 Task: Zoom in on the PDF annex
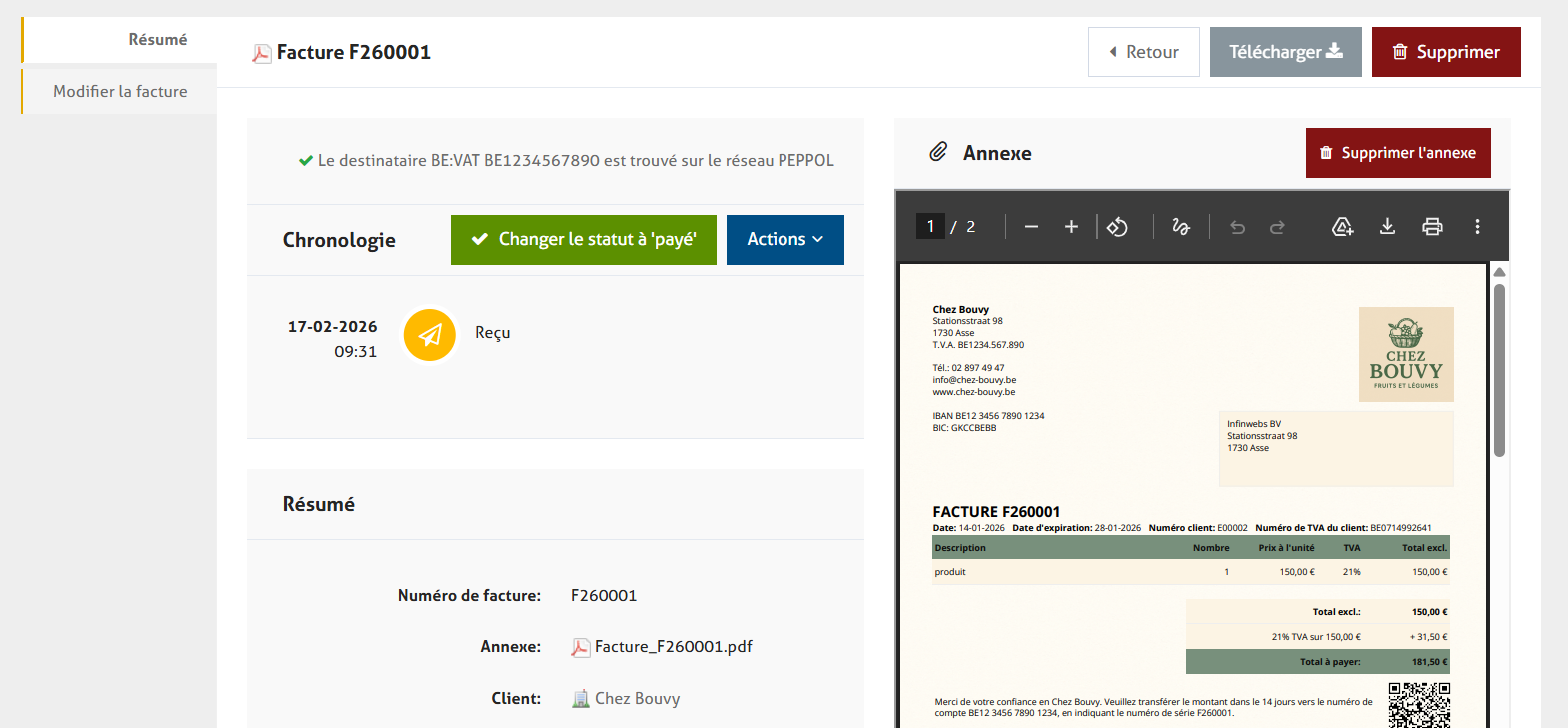point(1071,227)
